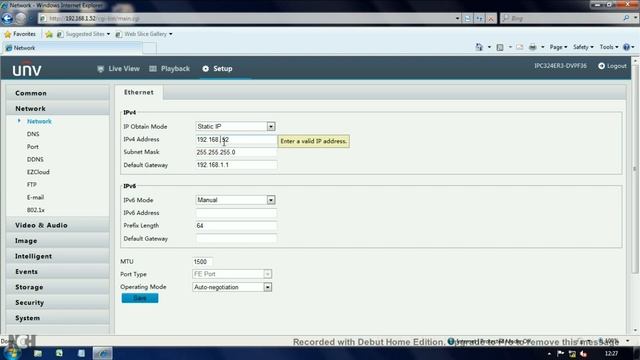Click the Subnet Mask field
The height and width of the screenshot is (360, 640).
pos(236,152)
